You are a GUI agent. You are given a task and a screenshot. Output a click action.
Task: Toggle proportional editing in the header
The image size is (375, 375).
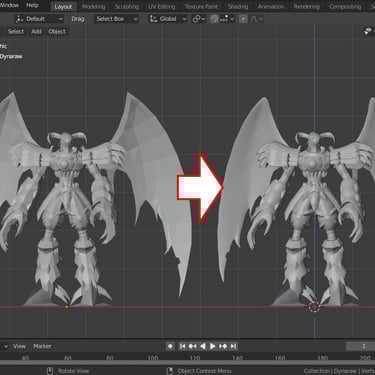(243, 19)
